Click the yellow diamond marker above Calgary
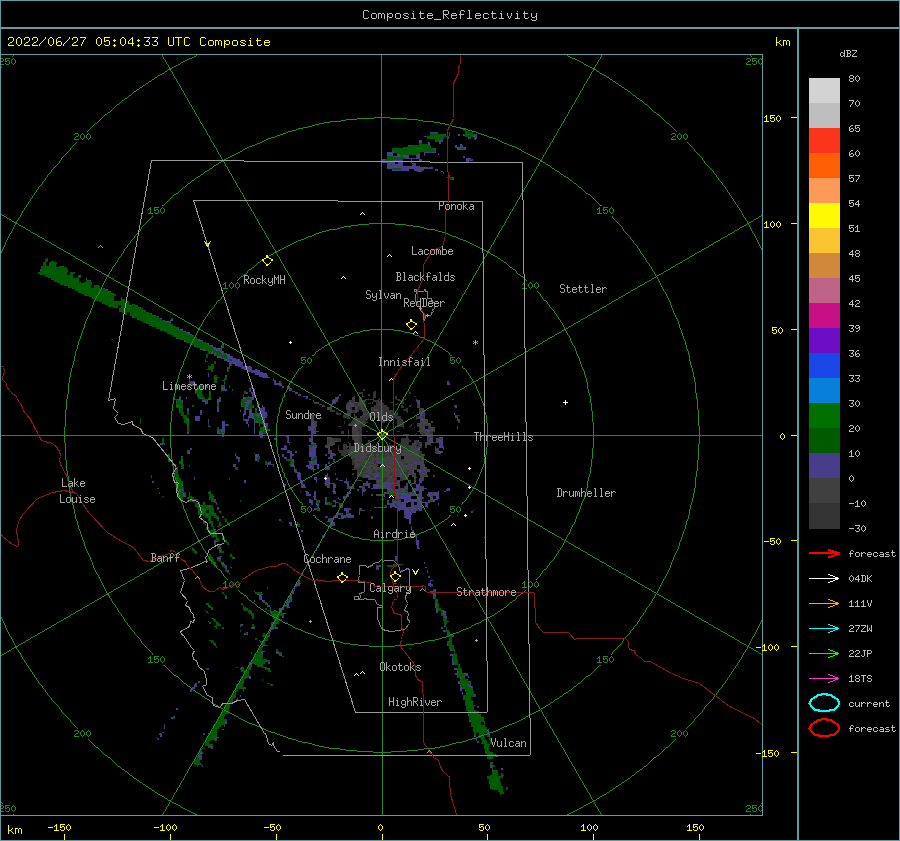This screenshot has height=841, width=900. [395, 576]
